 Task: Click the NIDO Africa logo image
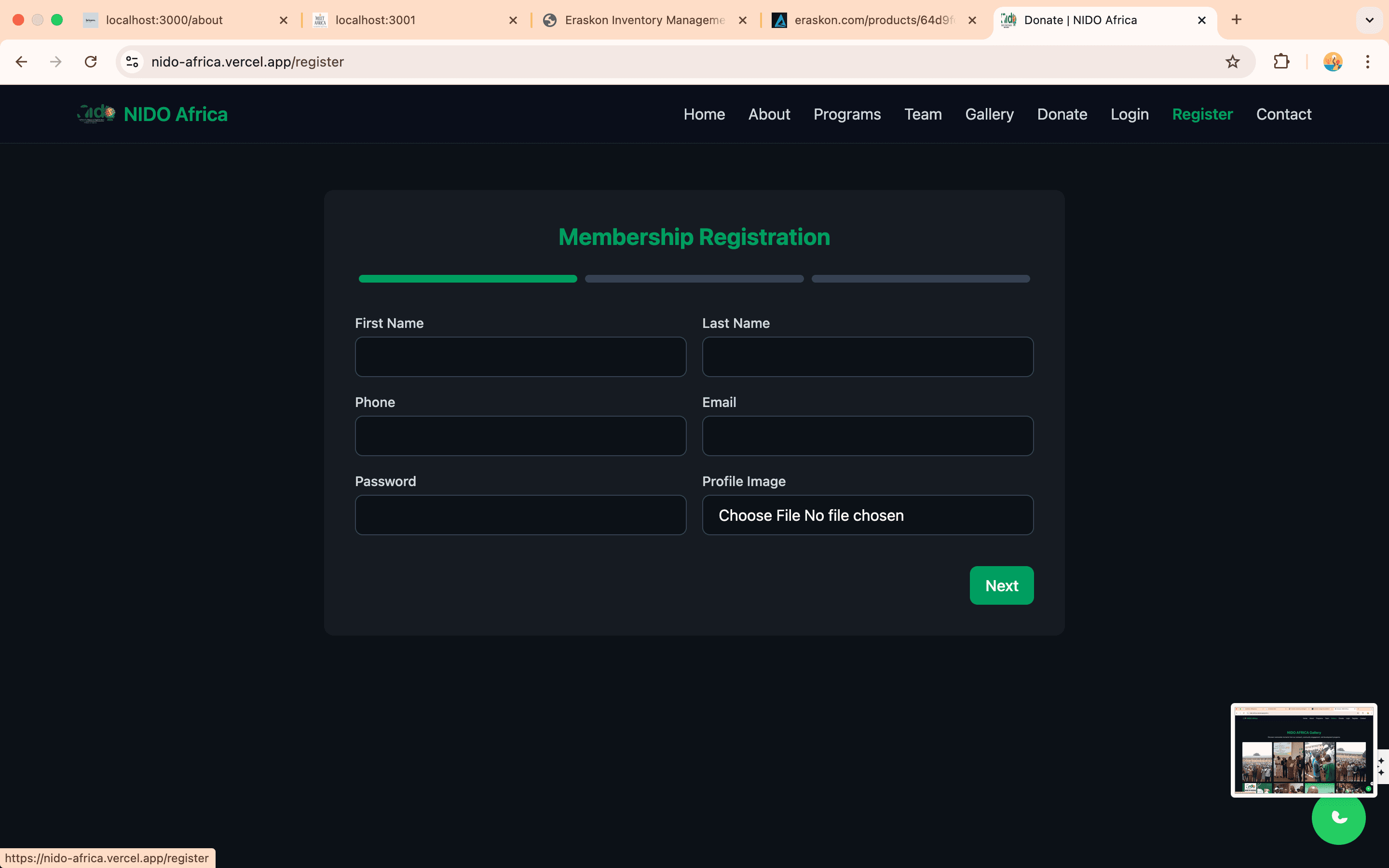96,114
